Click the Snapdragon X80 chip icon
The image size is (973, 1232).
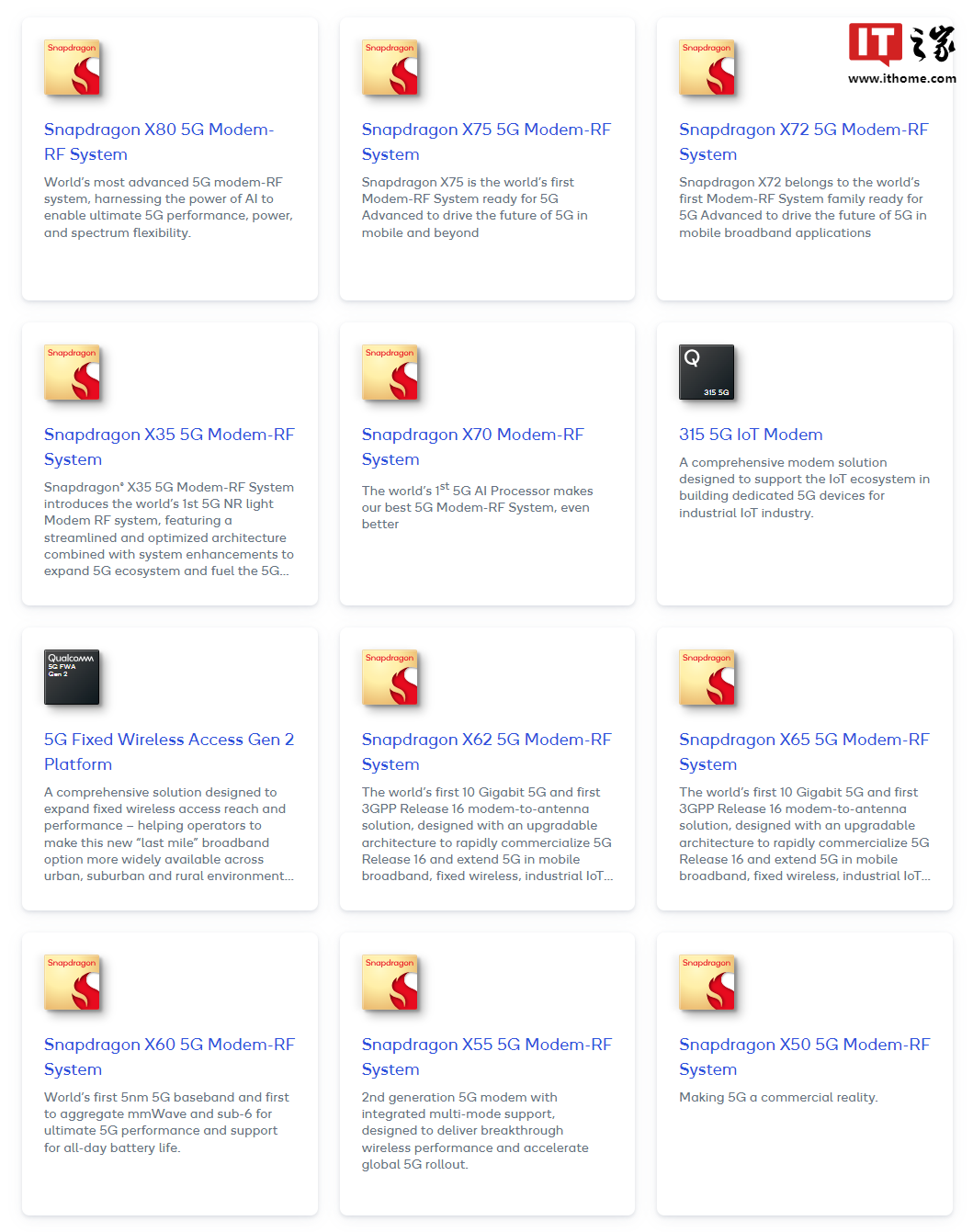pyautogui.click(x=72, y=68)
